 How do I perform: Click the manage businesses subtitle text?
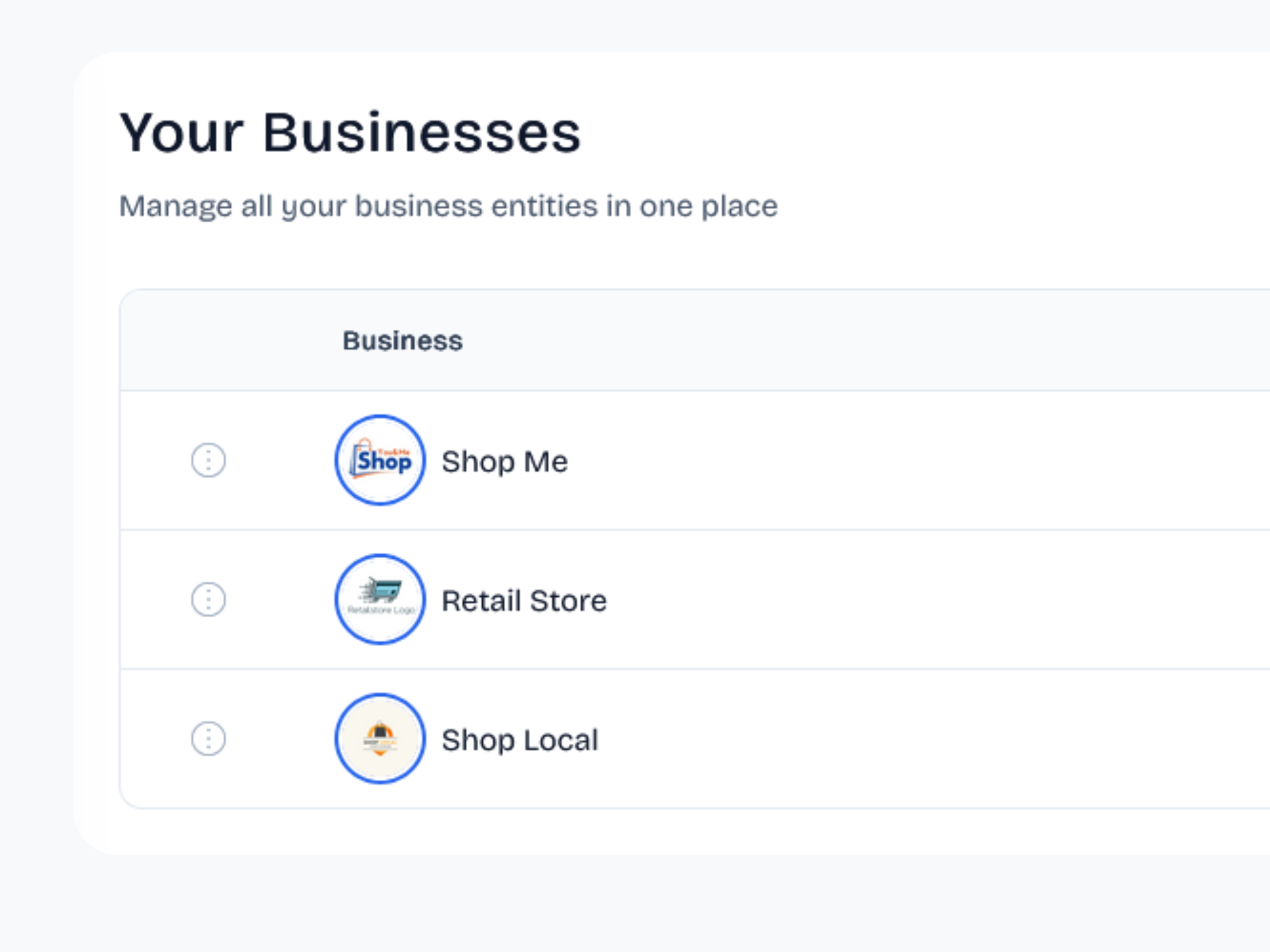[448, 206]
